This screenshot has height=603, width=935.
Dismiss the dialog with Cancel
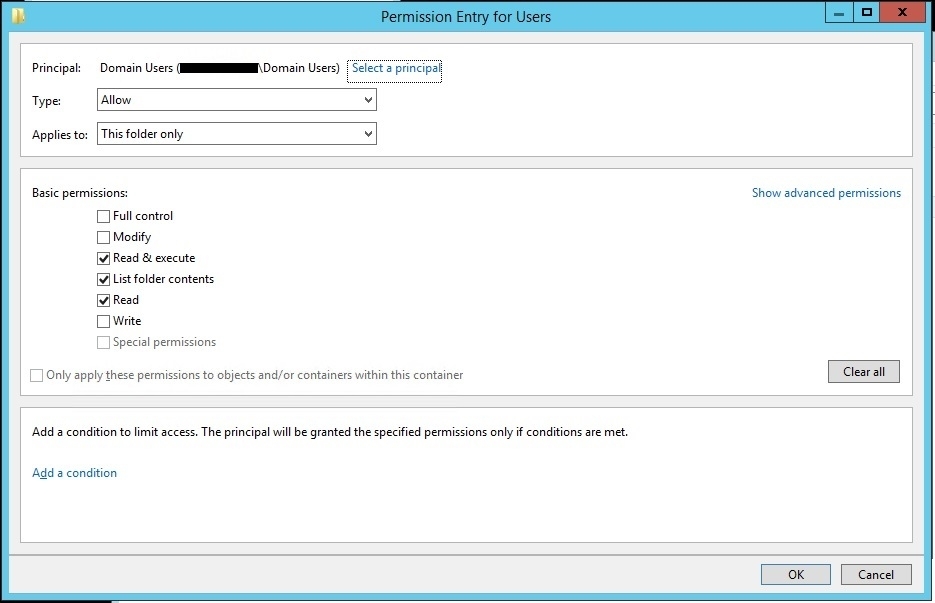tap(876, 574)
